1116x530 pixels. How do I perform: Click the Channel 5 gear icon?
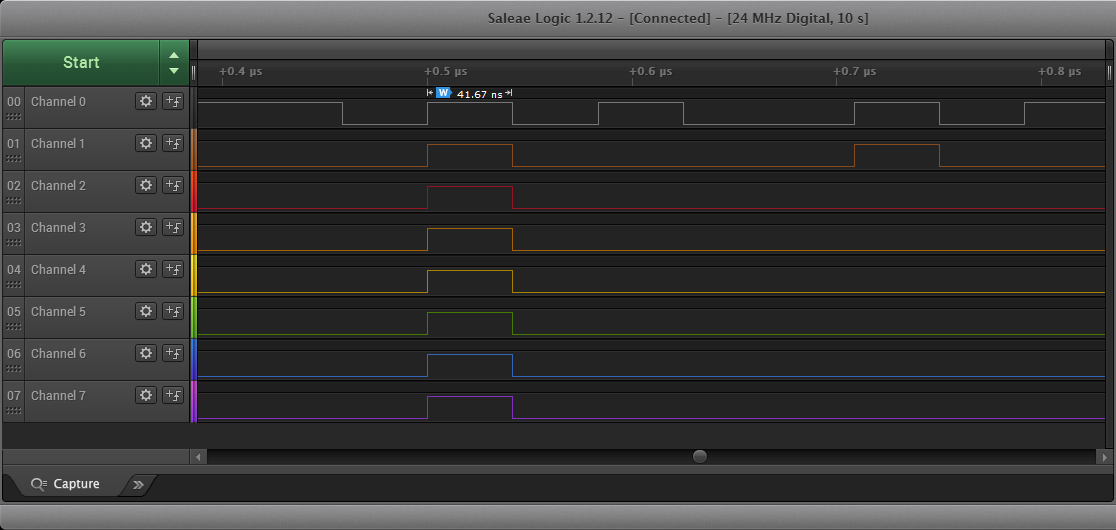[x=146, y=311]
